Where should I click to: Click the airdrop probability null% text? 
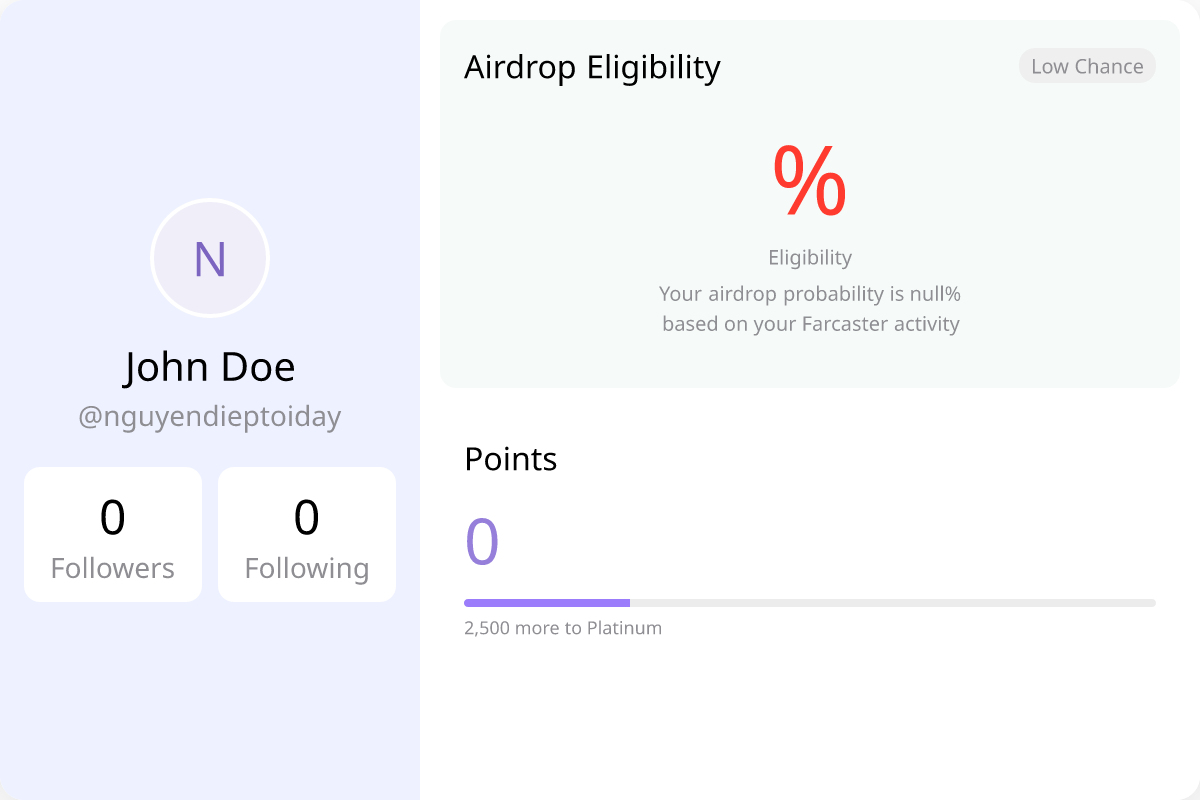click(x=810, y=294)
